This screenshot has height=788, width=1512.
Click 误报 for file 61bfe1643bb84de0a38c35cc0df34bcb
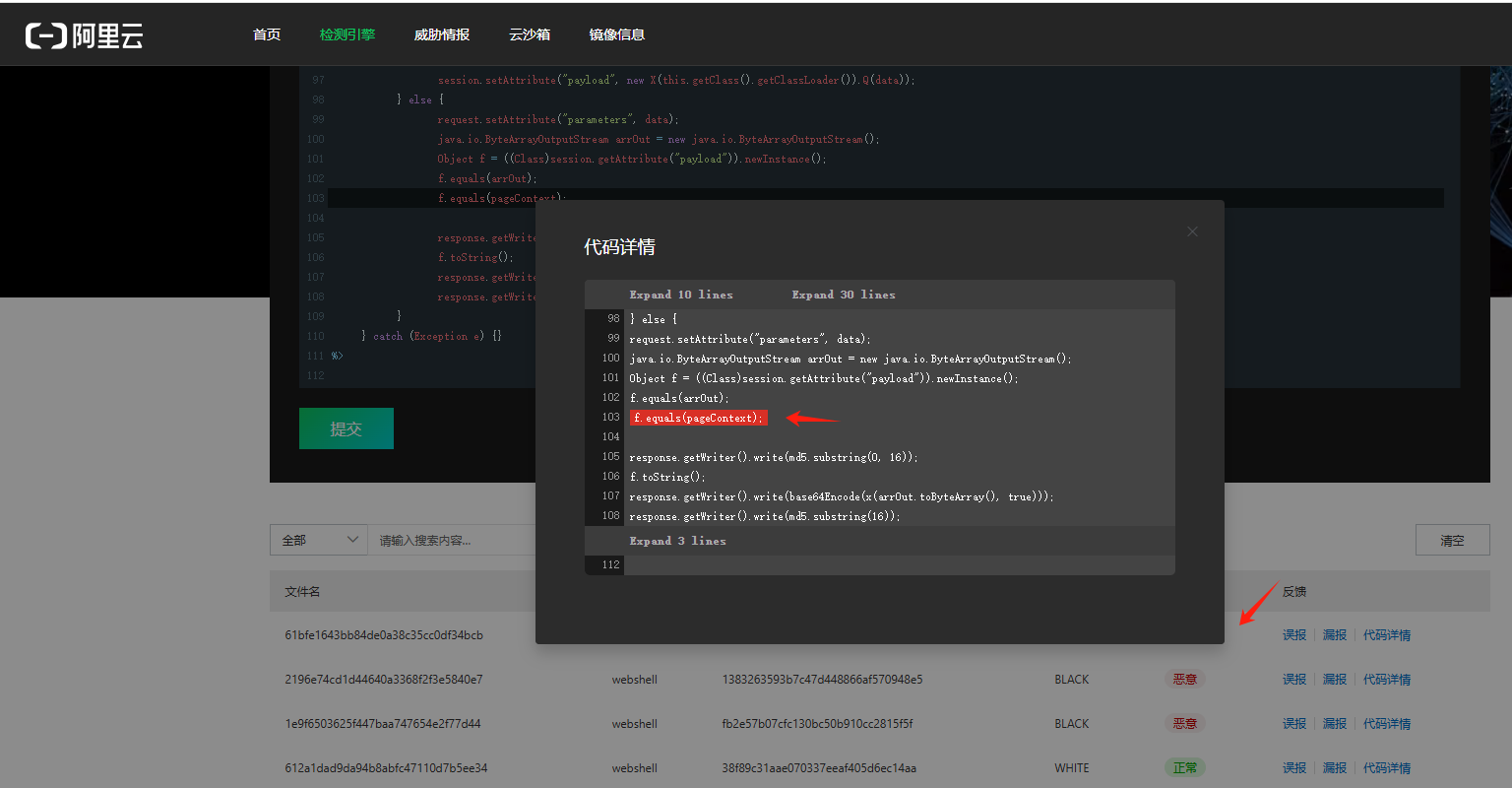click(1294, 635)
